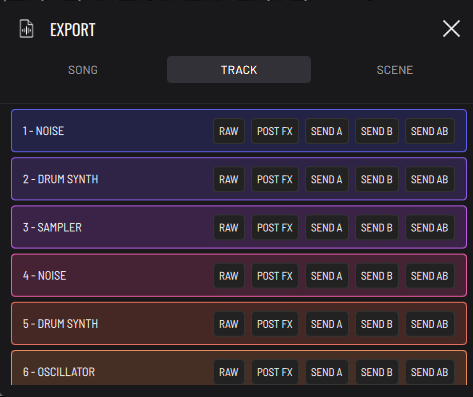Viewport: 473px width, 397px height.
Task: Export 4 - Noise Send AB
Action: [429, 276]
